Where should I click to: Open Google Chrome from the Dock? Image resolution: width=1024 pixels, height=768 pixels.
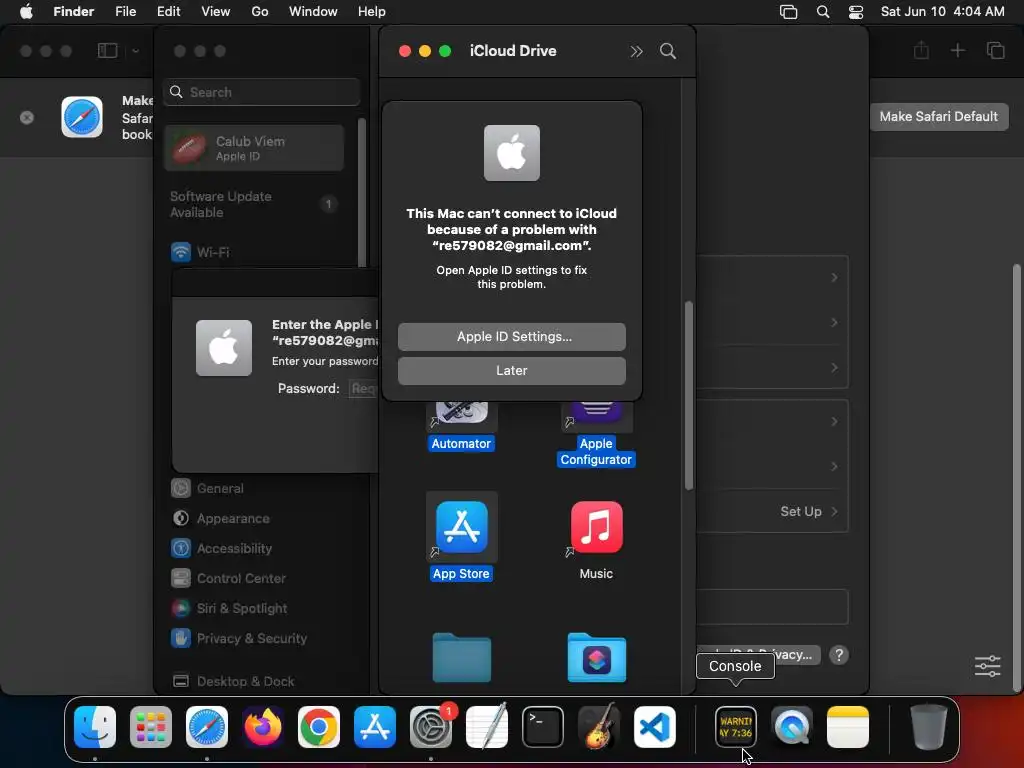point(319,727)
